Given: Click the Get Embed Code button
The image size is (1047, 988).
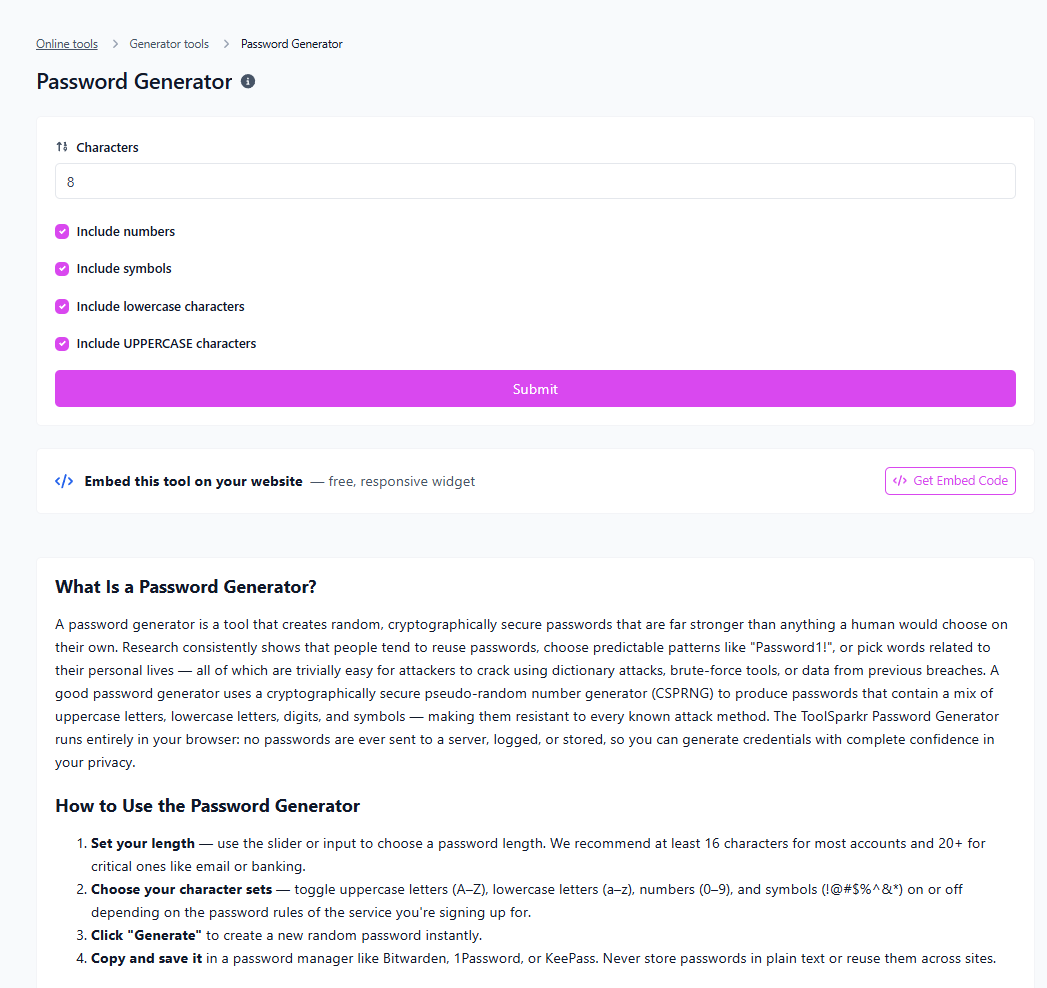Looking at the screenshot, I should (x=950, y=481).
